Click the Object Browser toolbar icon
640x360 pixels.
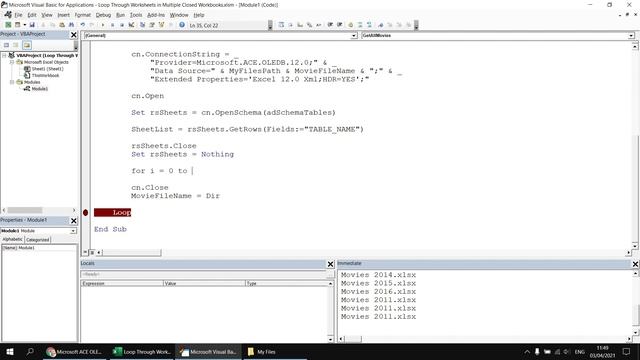point(162,25)
